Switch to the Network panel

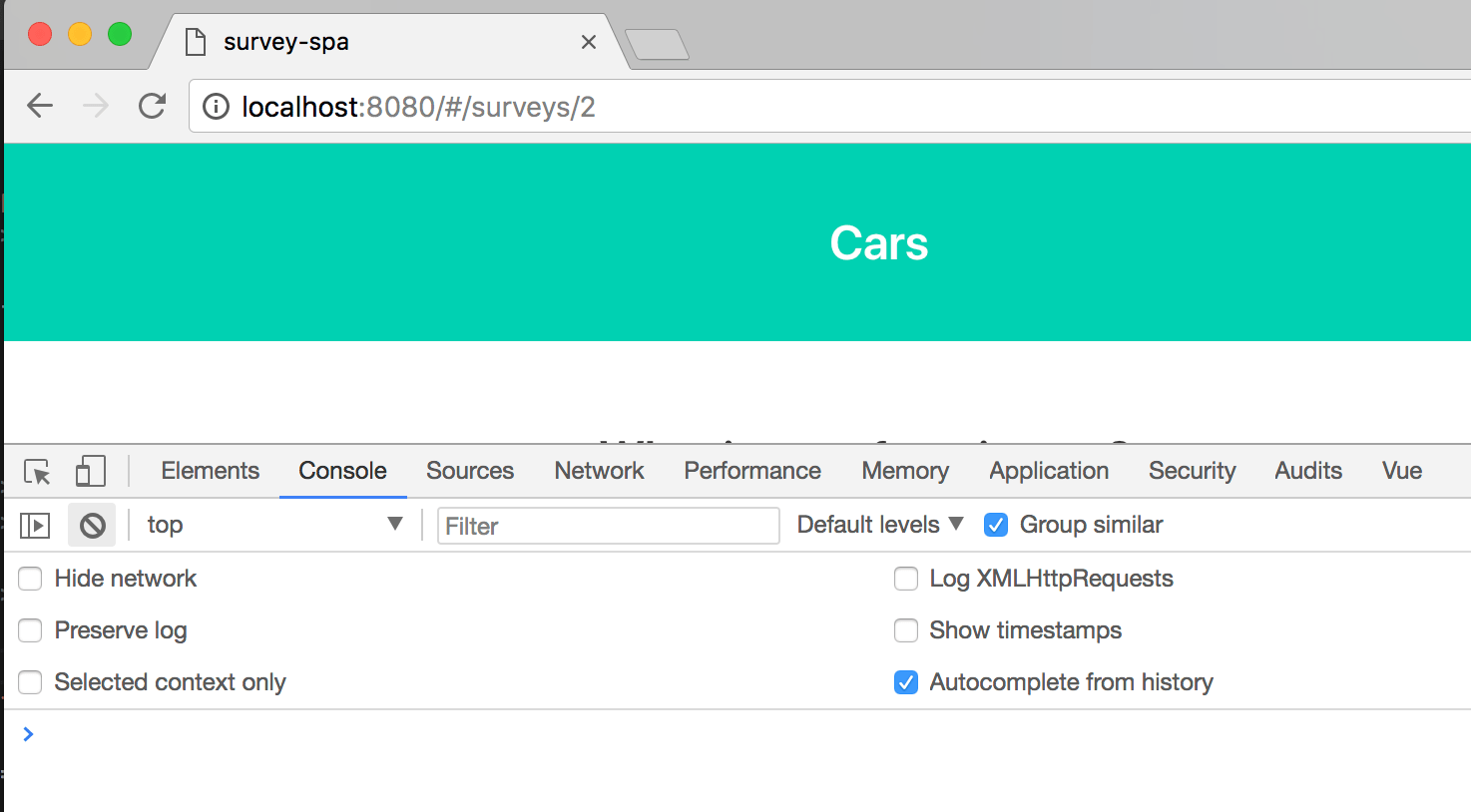coord(598,470)
